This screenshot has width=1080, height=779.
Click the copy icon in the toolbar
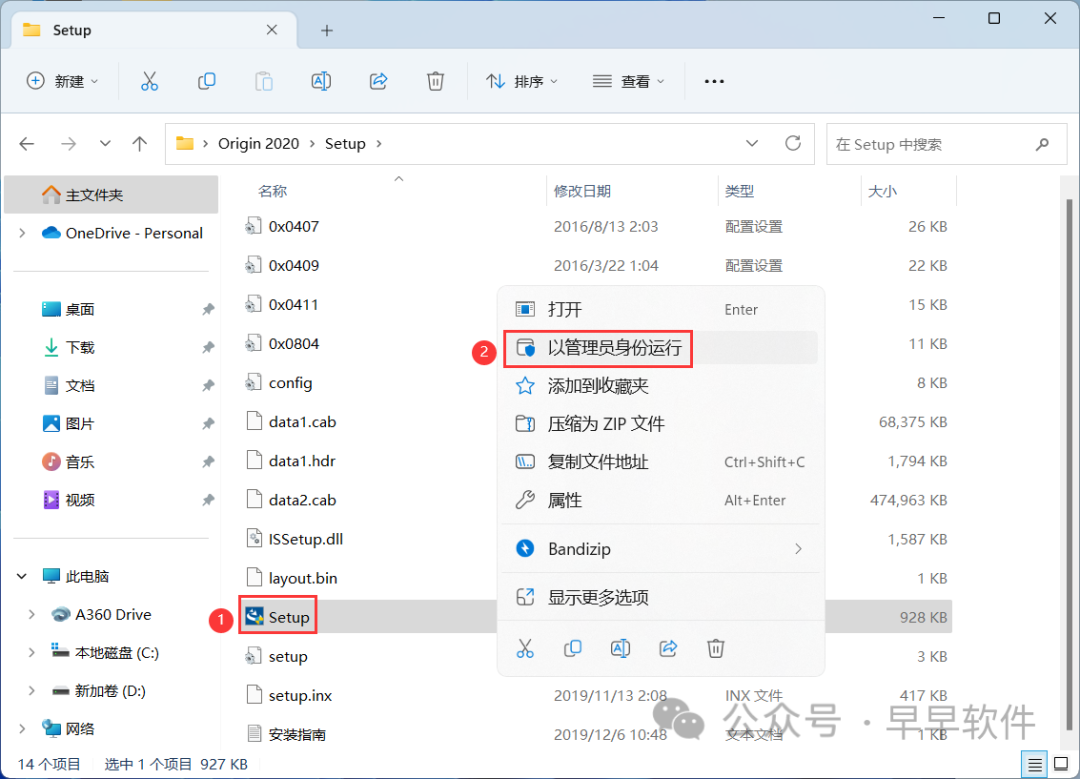point(207,81)
